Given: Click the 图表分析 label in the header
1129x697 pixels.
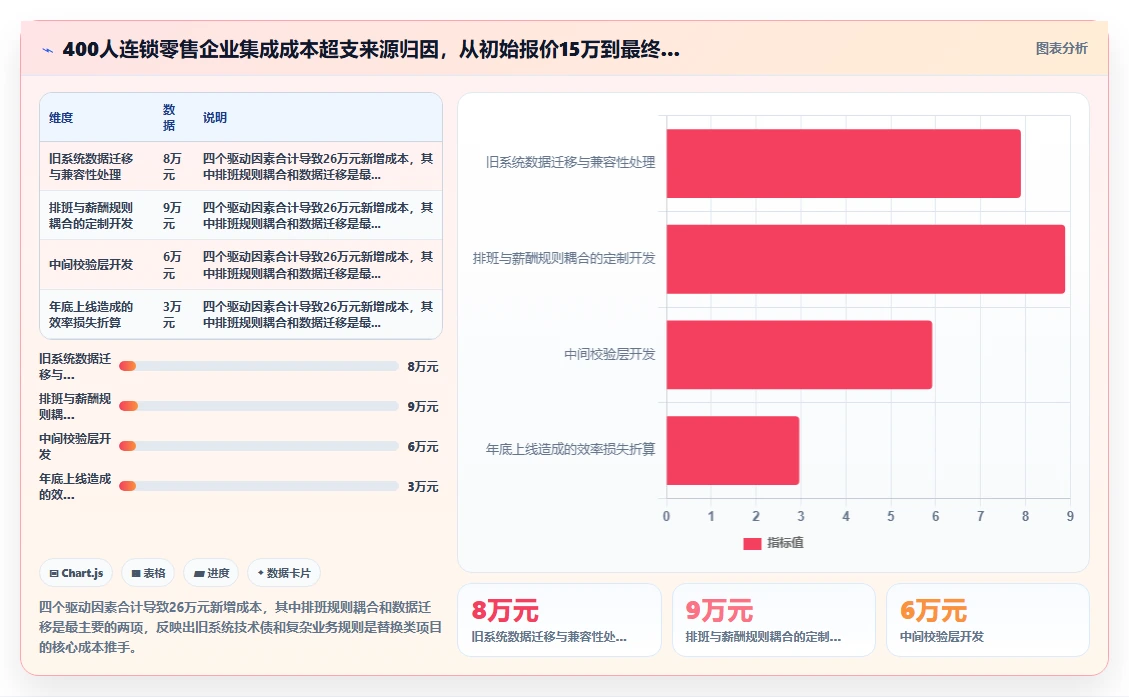Looking at the screenshot, I should pos(1061,48).
